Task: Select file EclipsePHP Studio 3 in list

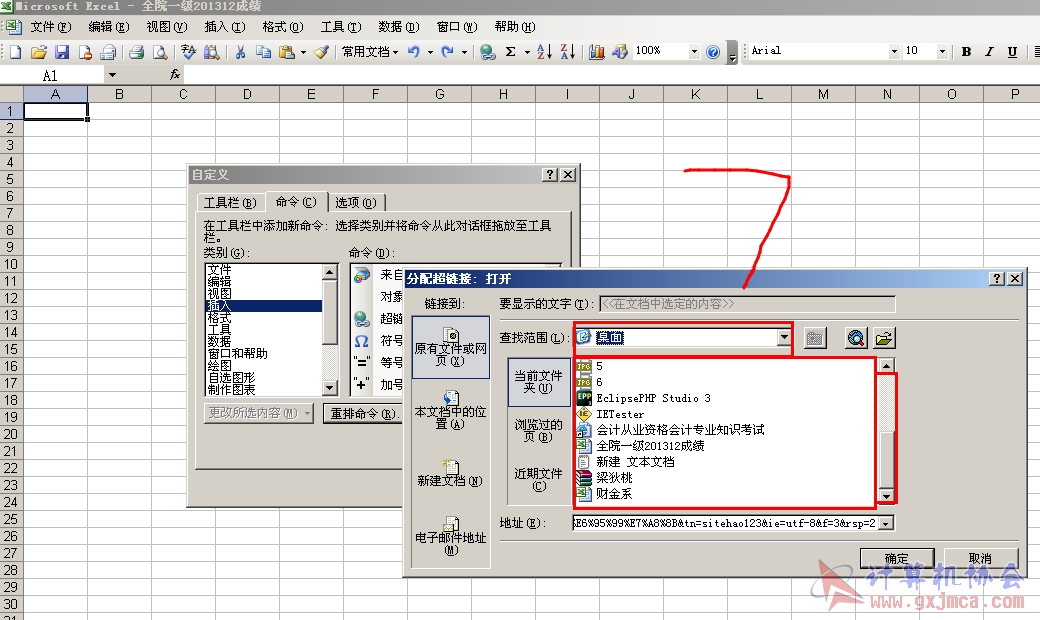Action: 653,398
